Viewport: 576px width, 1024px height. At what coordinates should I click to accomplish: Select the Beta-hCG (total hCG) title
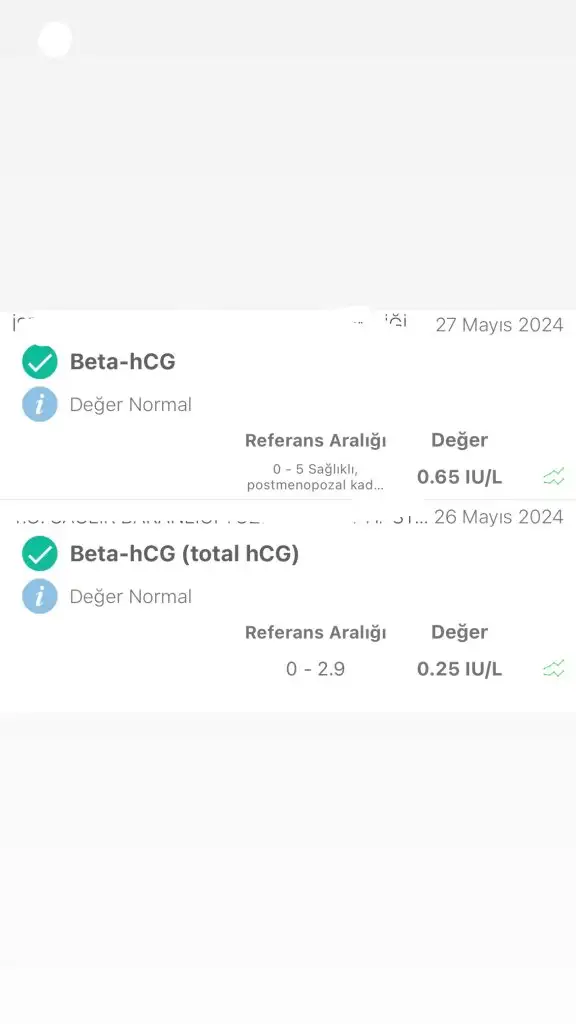coord(184,554)
